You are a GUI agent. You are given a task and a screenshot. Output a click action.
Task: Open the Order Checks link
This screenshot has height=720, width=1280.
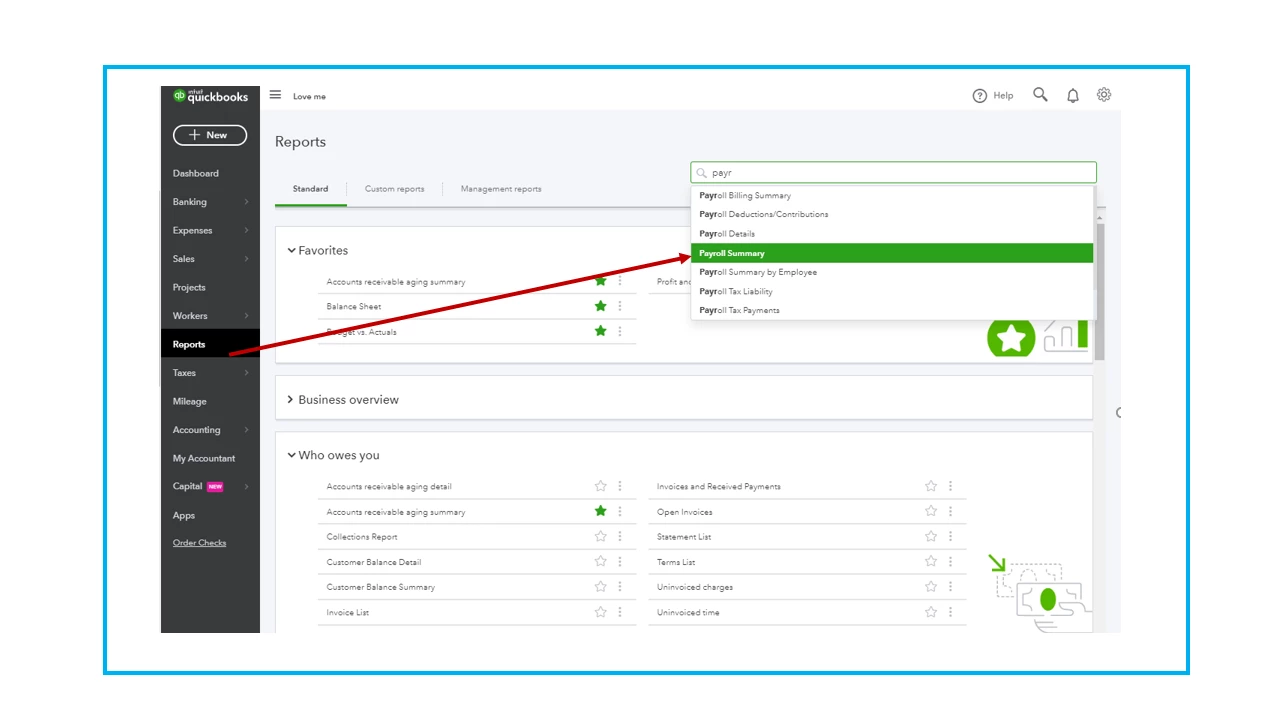pos(199,543)
